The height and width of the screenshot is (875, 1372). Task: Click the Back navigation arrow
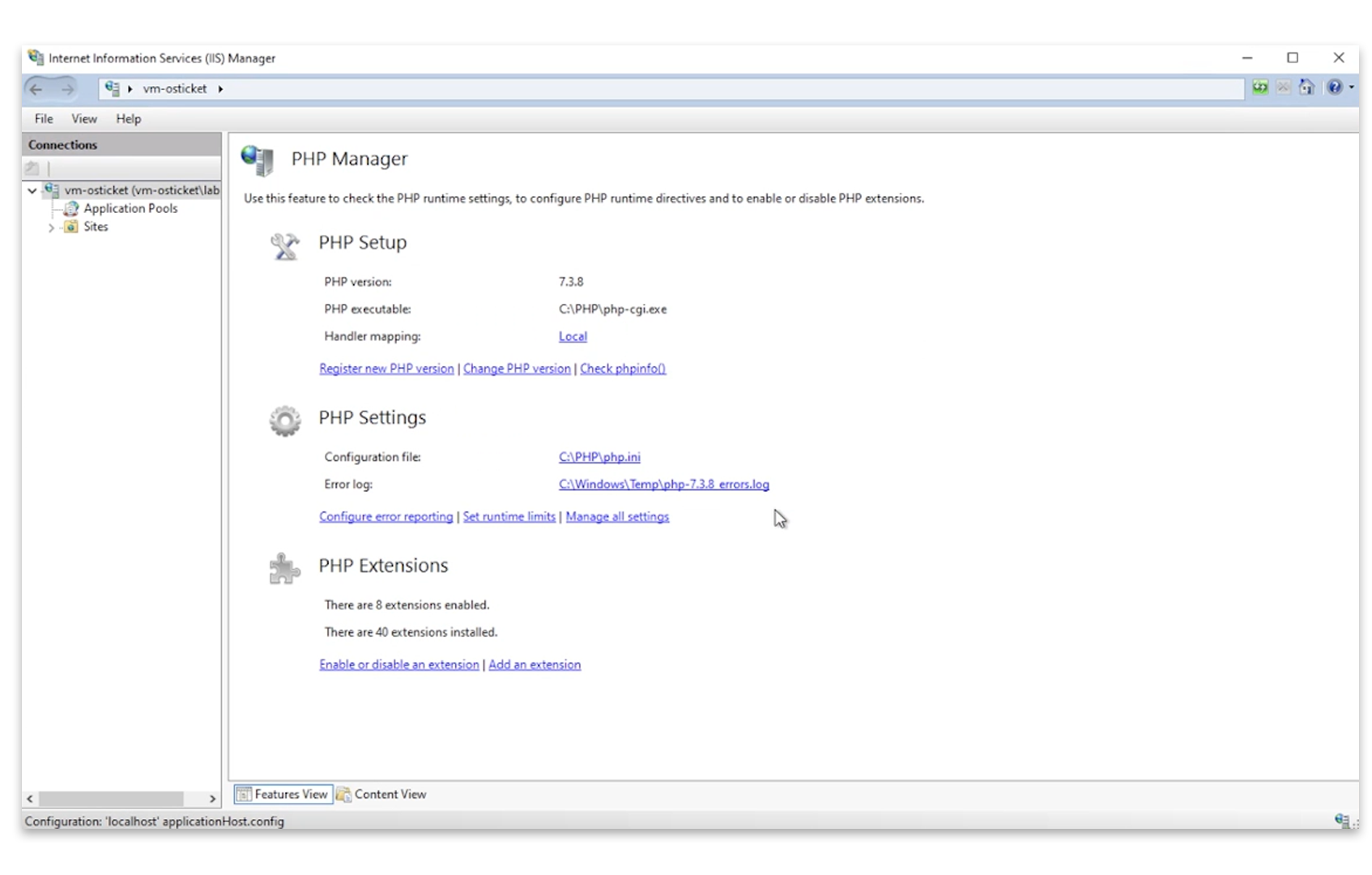point(36,88)
